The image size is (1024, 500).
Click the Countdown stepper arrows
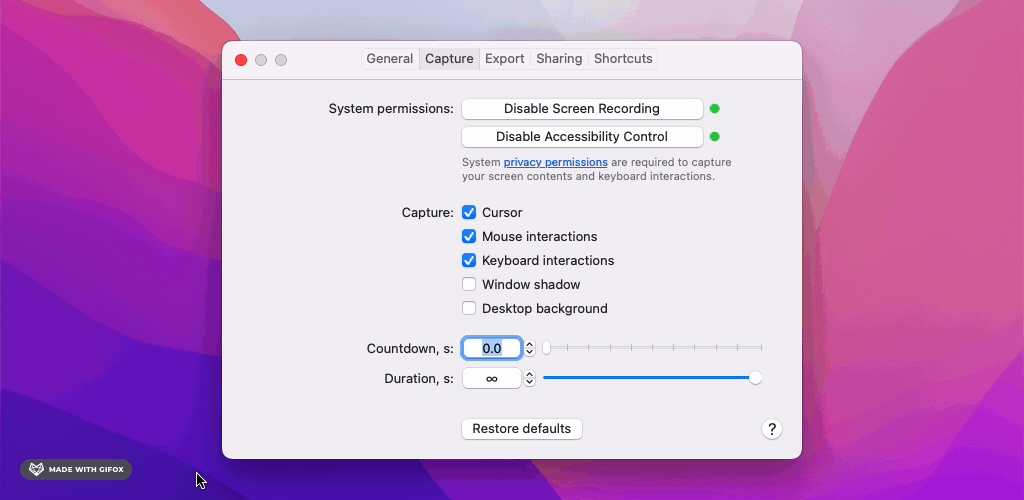tap(530, 349)
